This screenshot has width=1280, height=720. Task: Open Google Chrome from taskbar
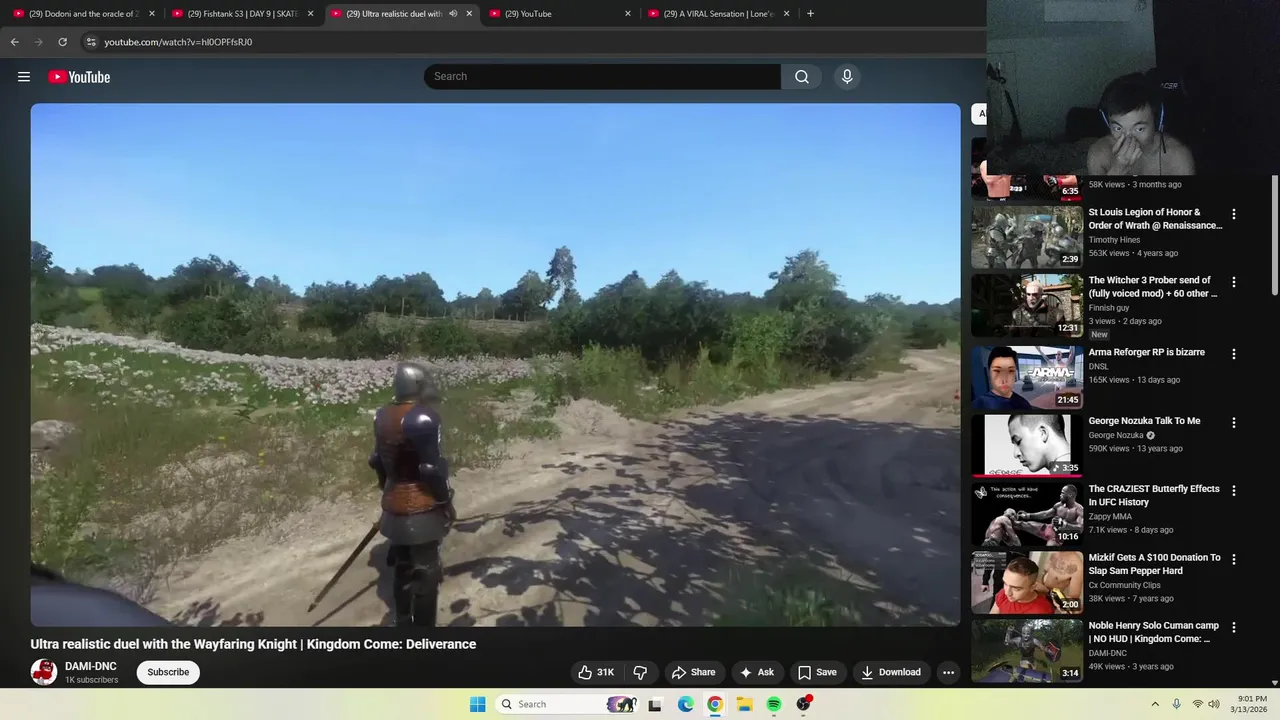tap(715, 704)
